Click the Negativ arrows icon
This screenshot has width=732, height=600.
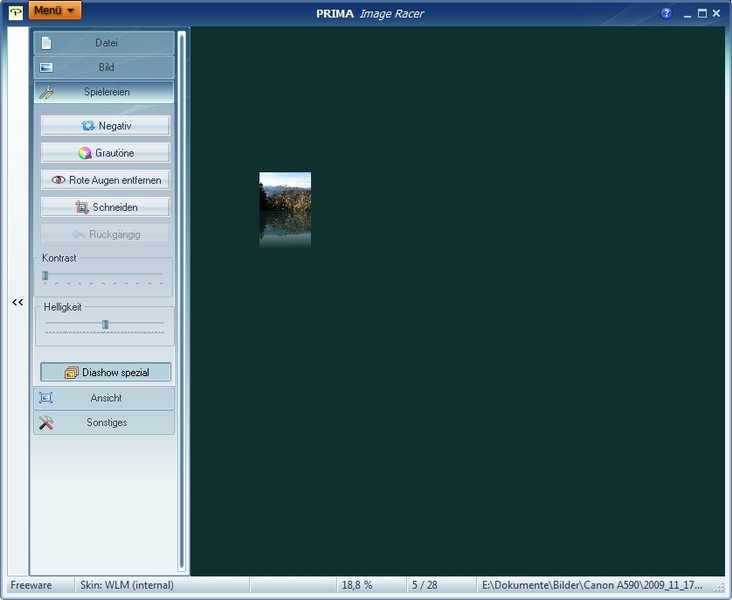pyautogui.click(x=88, y=126)
